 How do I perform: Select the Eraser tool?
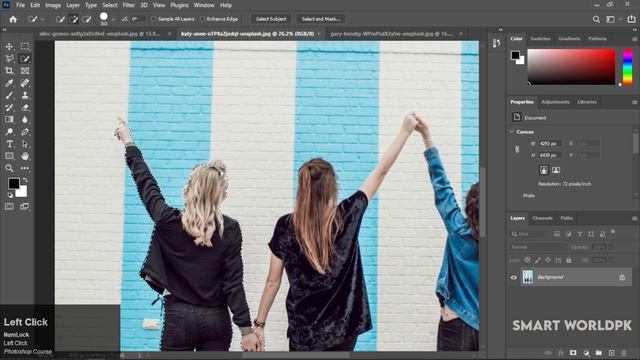25,108
